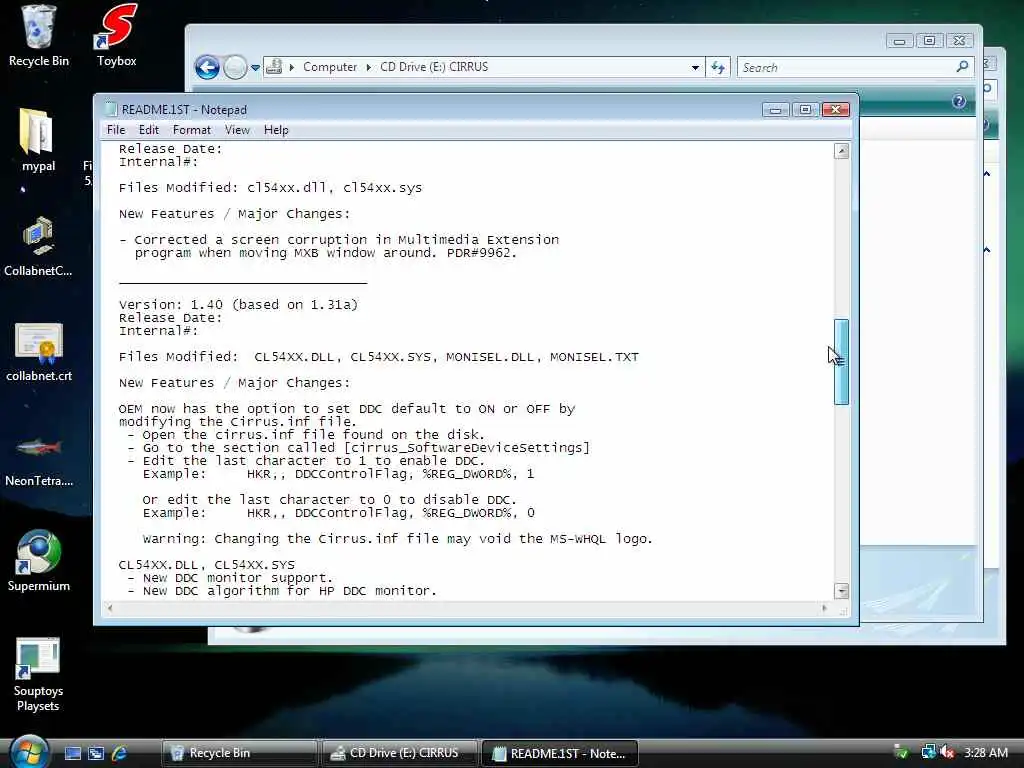Click the Explorer help question mark icon

click(x=959, y=101)
